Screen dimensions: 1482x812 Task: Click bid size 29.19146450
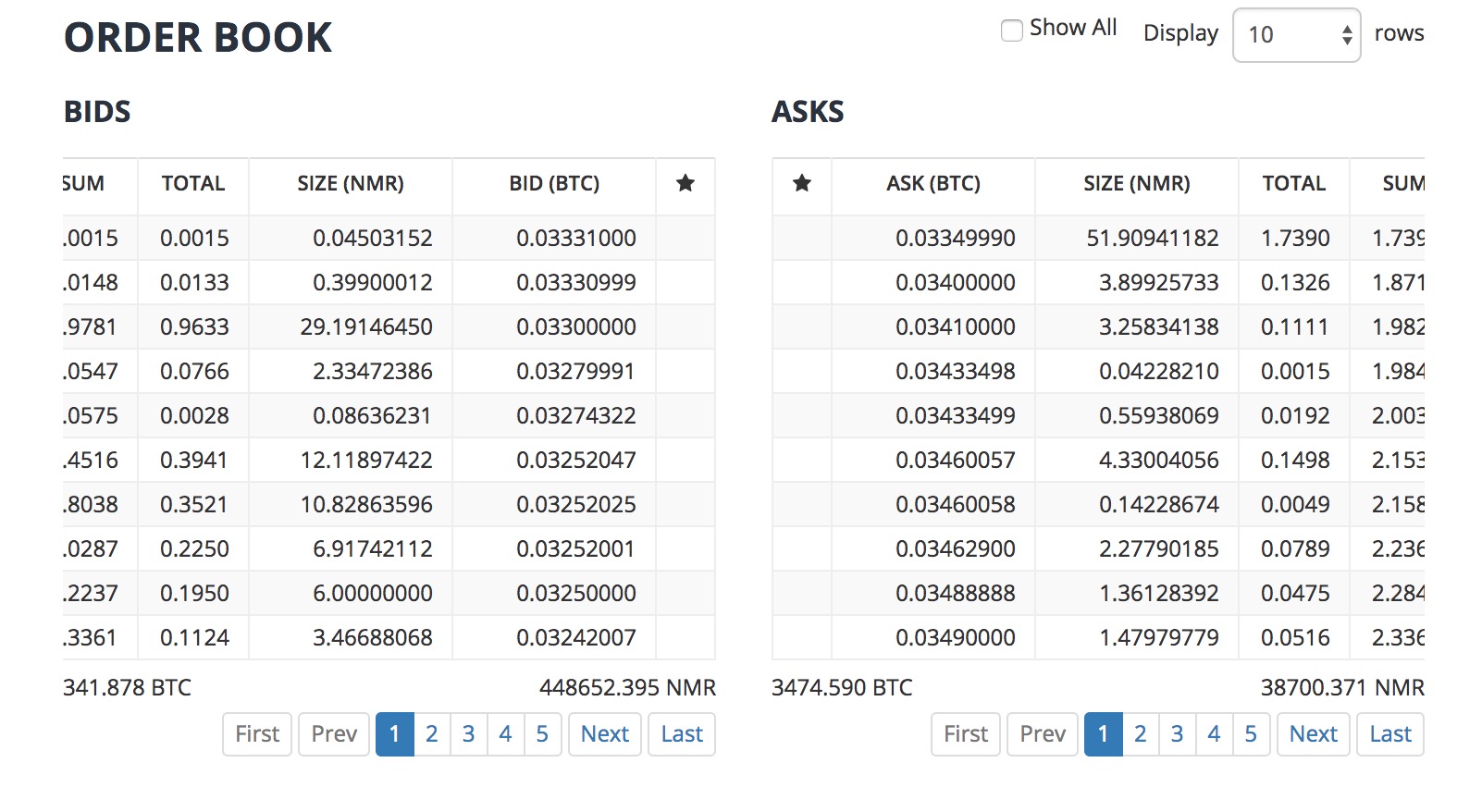pos(366,327)
